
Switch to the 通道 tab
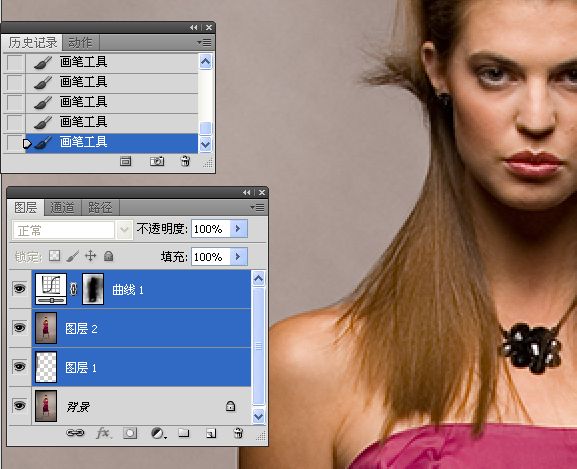[62, 208]
